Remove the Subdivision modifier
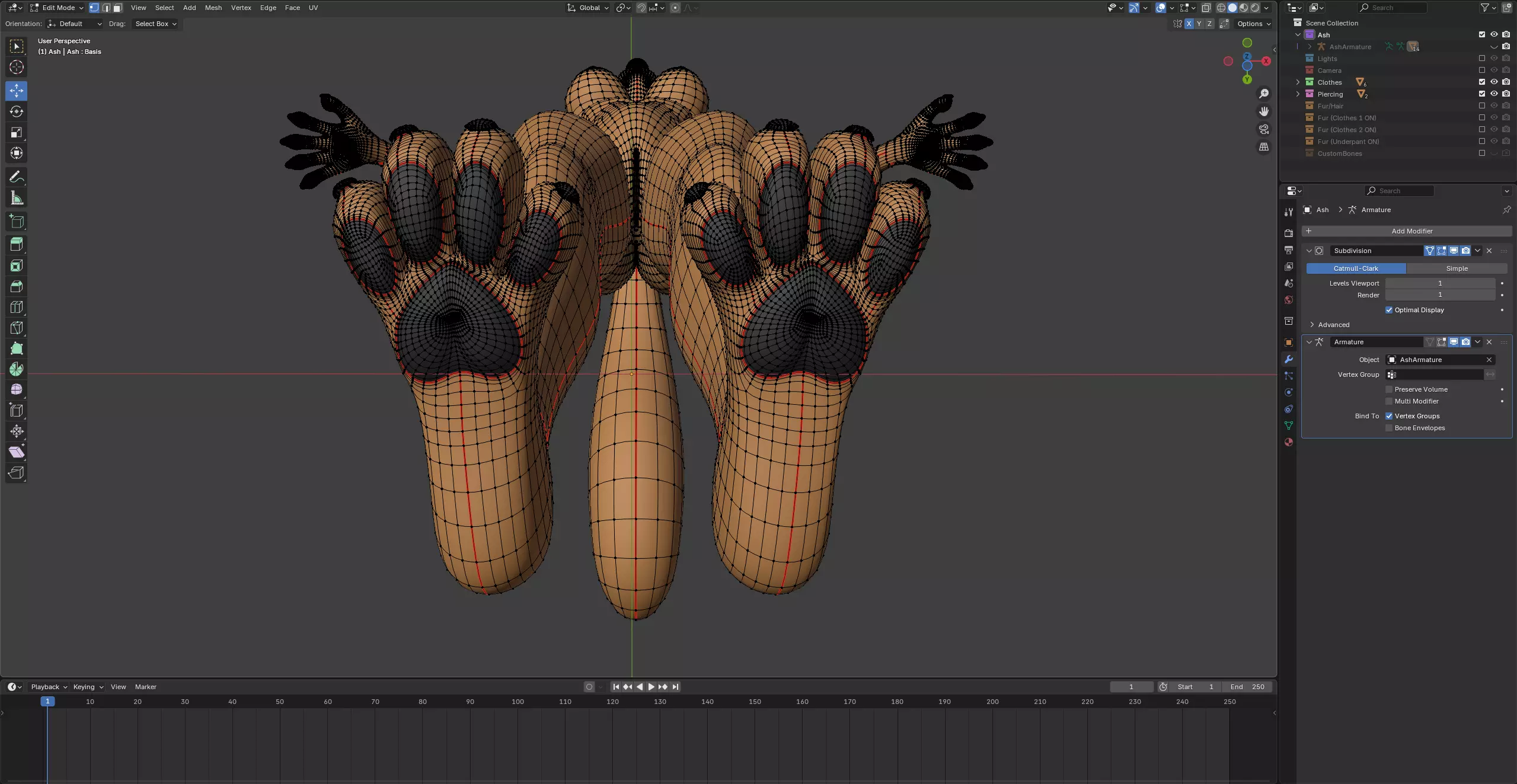Viewport: 1517px width, 784px height. pyautogui.click(x=1489, y=251)
